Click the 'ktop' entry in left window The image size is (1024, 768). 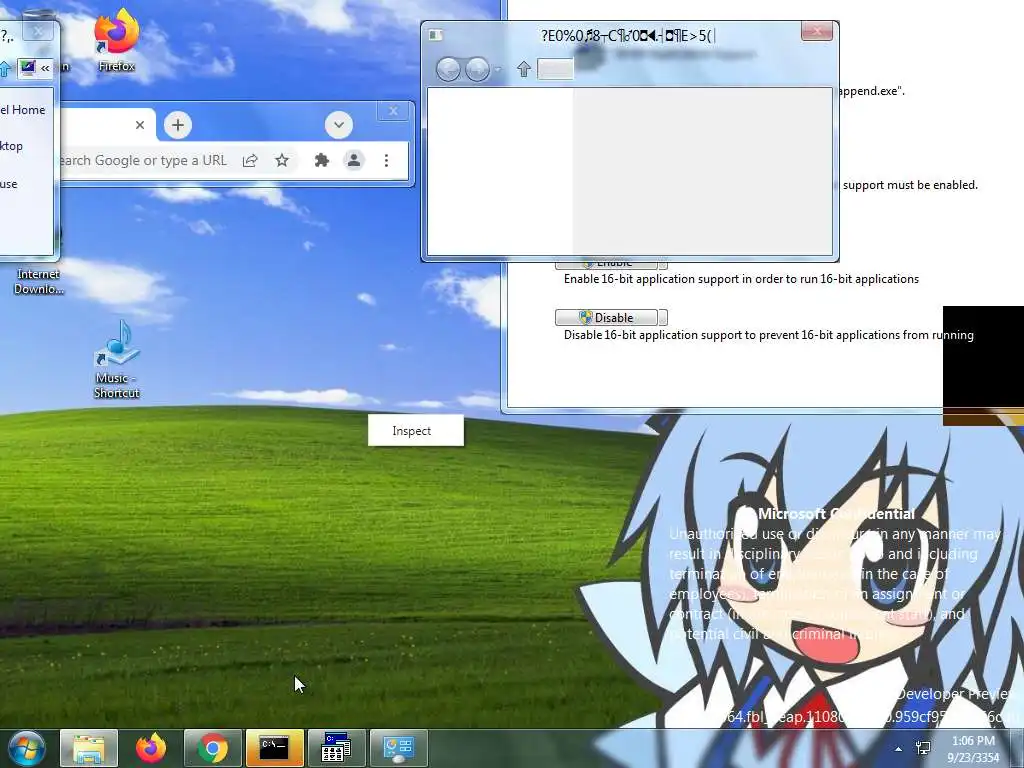[x=12, y=146]
